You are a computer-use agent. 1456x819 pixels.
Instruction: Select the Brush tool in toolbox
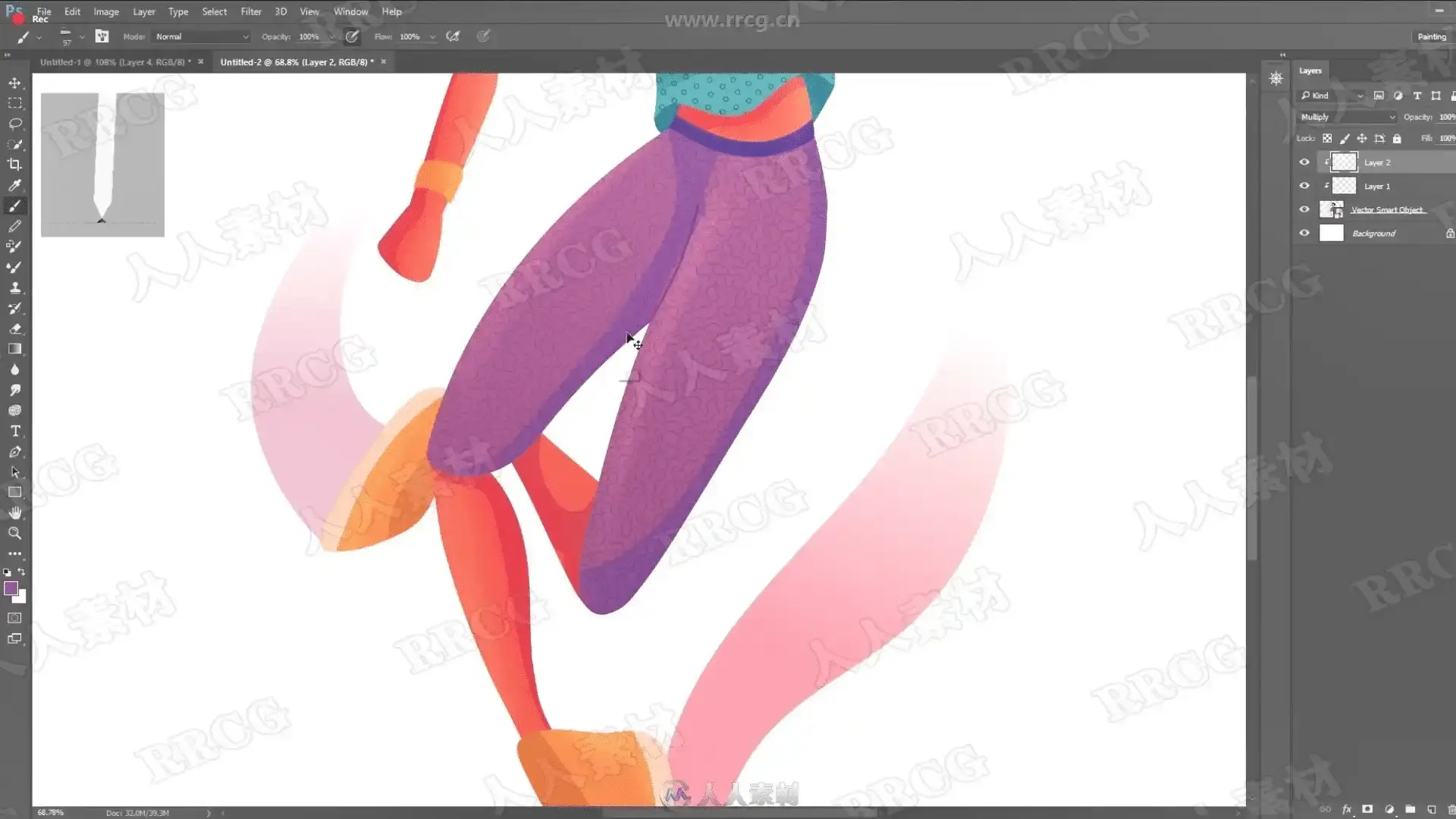point(14,206)
